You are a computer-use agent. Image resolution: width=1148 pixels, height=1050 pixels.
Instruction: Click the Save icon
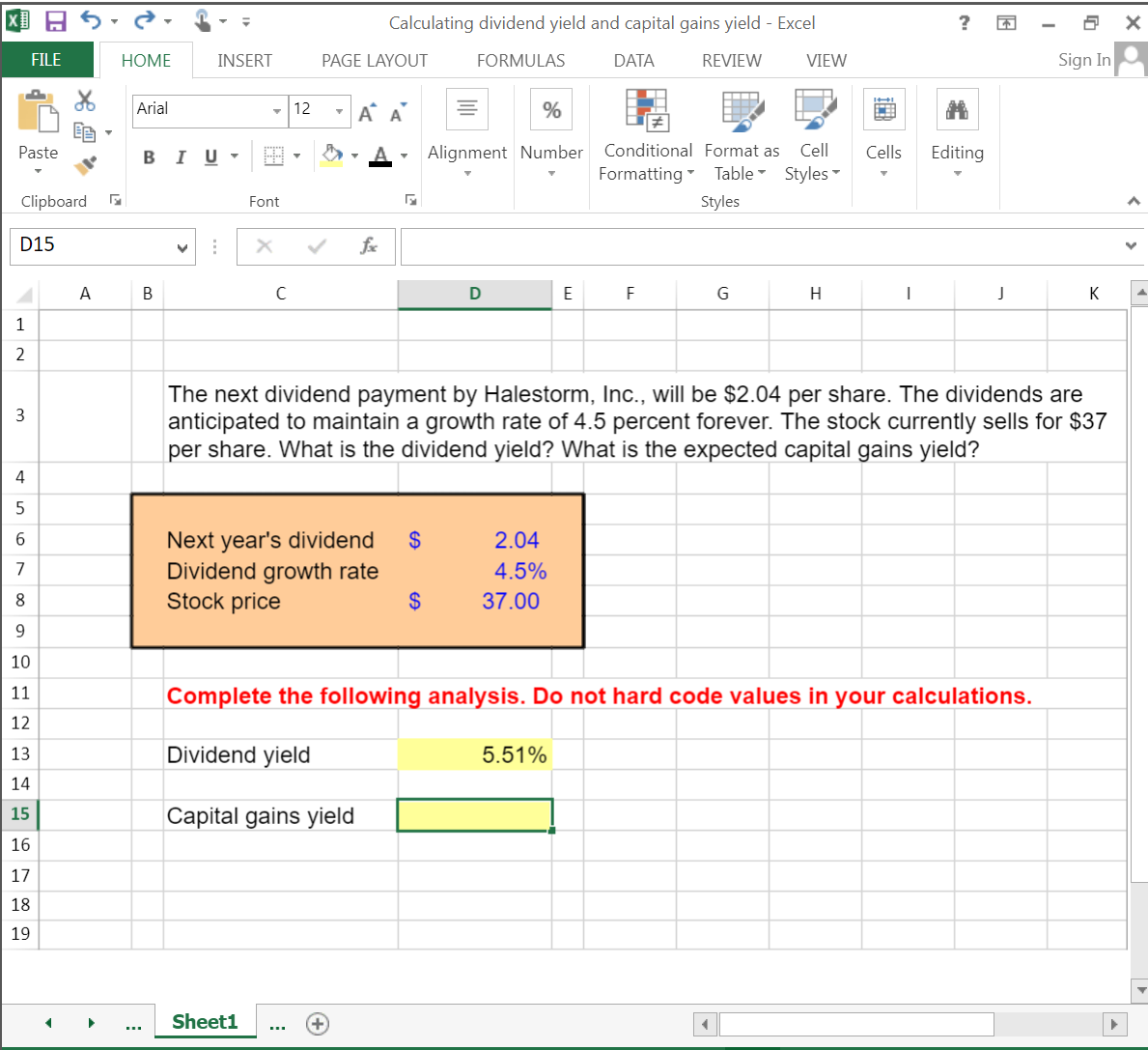point(53,22)
